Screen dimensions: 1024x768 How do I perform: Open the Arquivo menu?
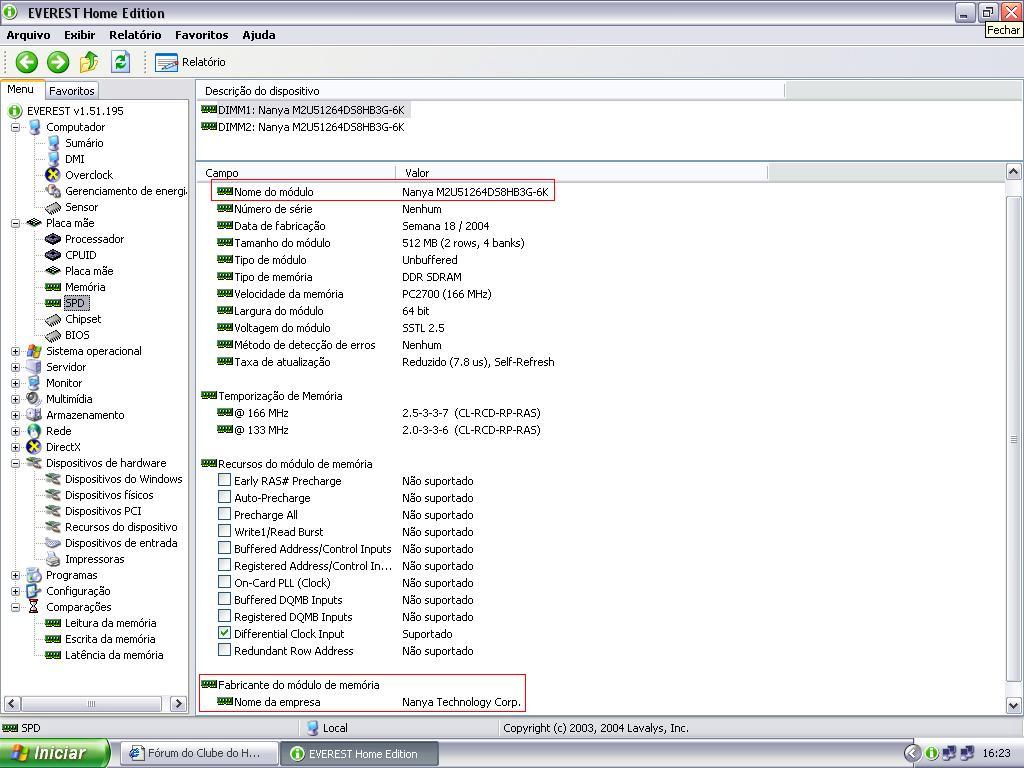click(x=28, y=35)
